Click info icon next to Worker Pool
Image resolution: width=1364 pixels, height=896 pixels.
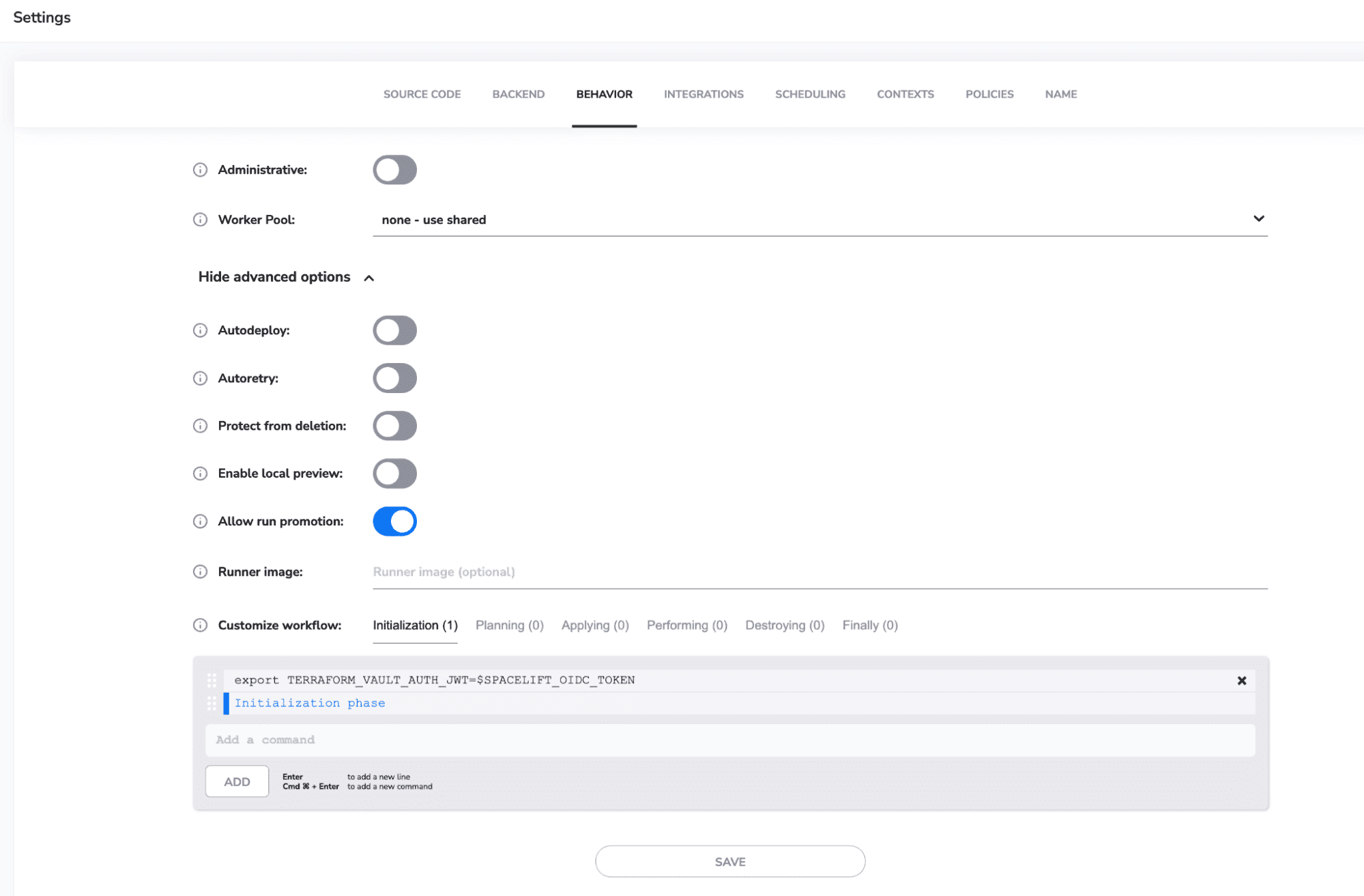tap(200, 220)
